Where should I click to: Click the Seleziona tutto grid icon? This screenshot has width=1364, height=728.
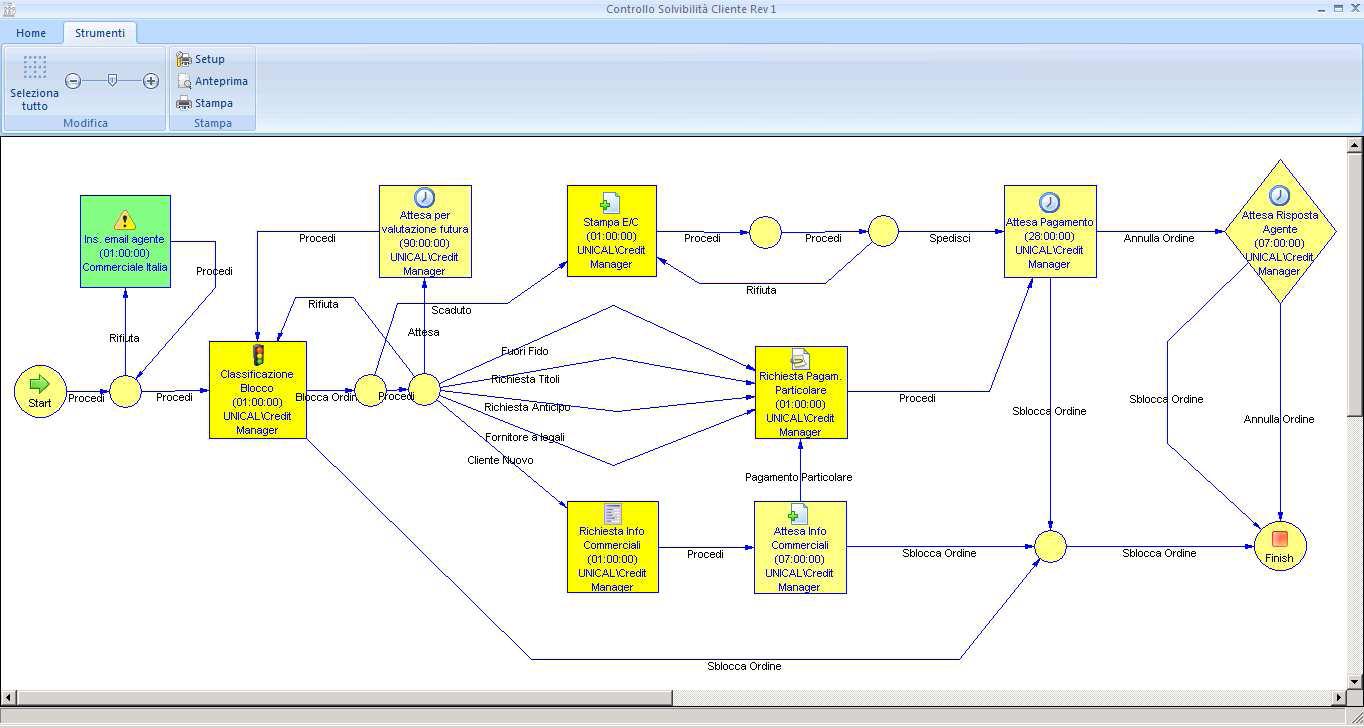coord(35,67)
